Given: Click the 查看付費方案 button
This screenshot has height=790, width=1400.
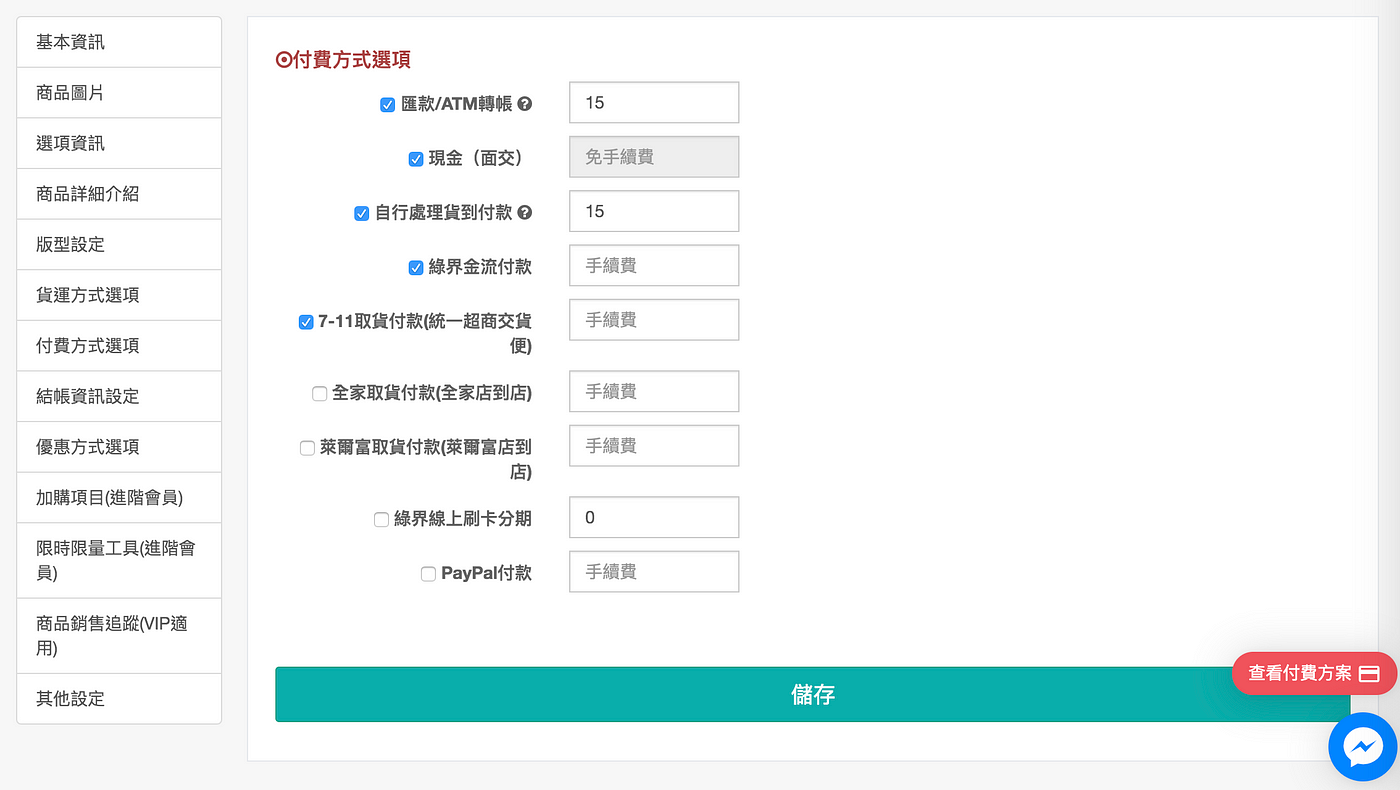Looking at the screenshot, I should point(1314,674).
